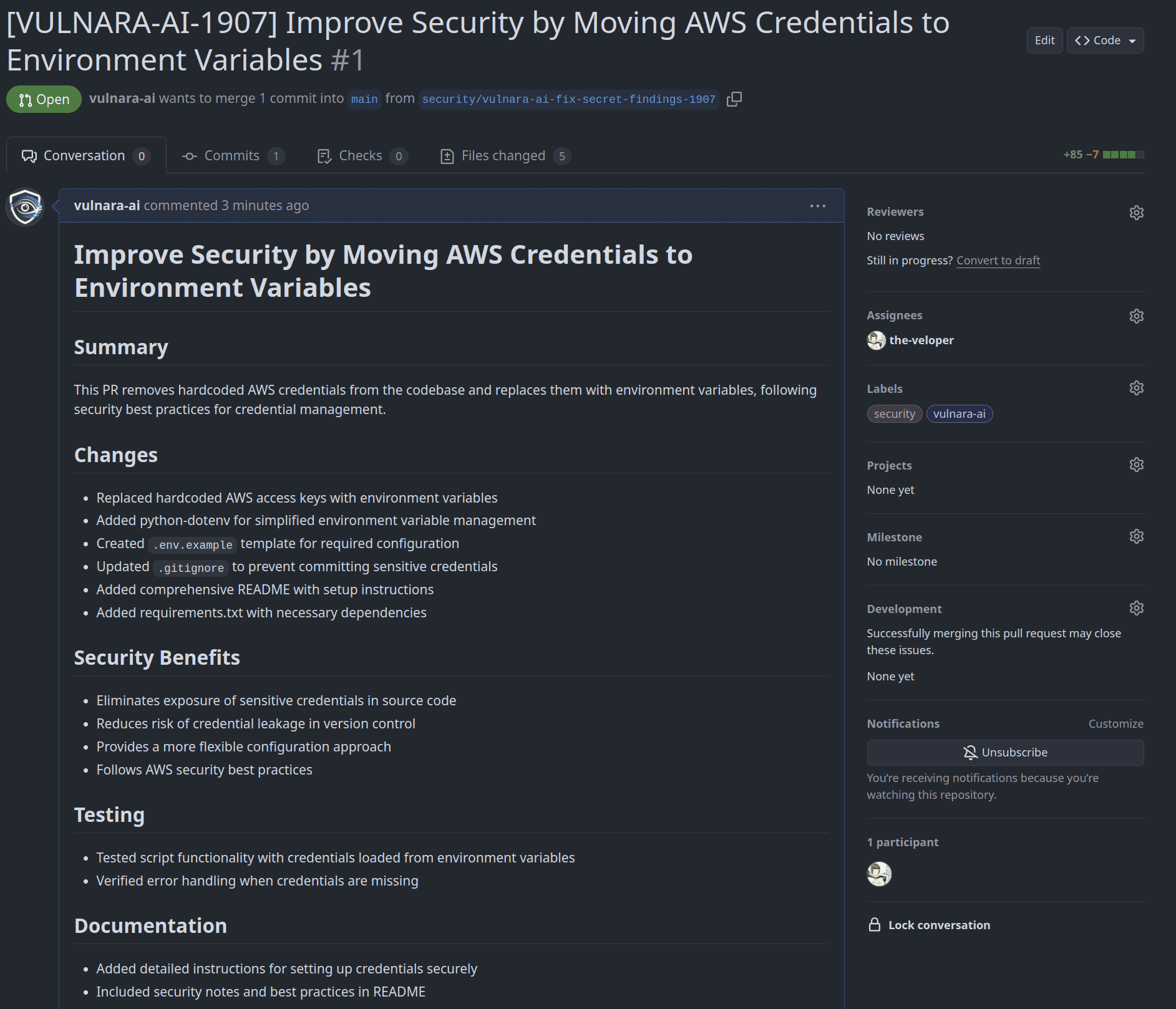Click the security label badge

click(894, 414)
